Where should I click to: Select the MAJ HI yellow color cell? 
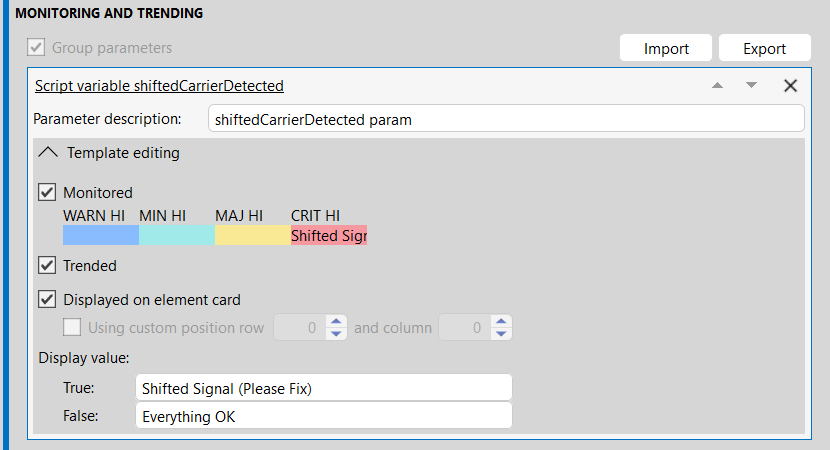click(252, 236)
